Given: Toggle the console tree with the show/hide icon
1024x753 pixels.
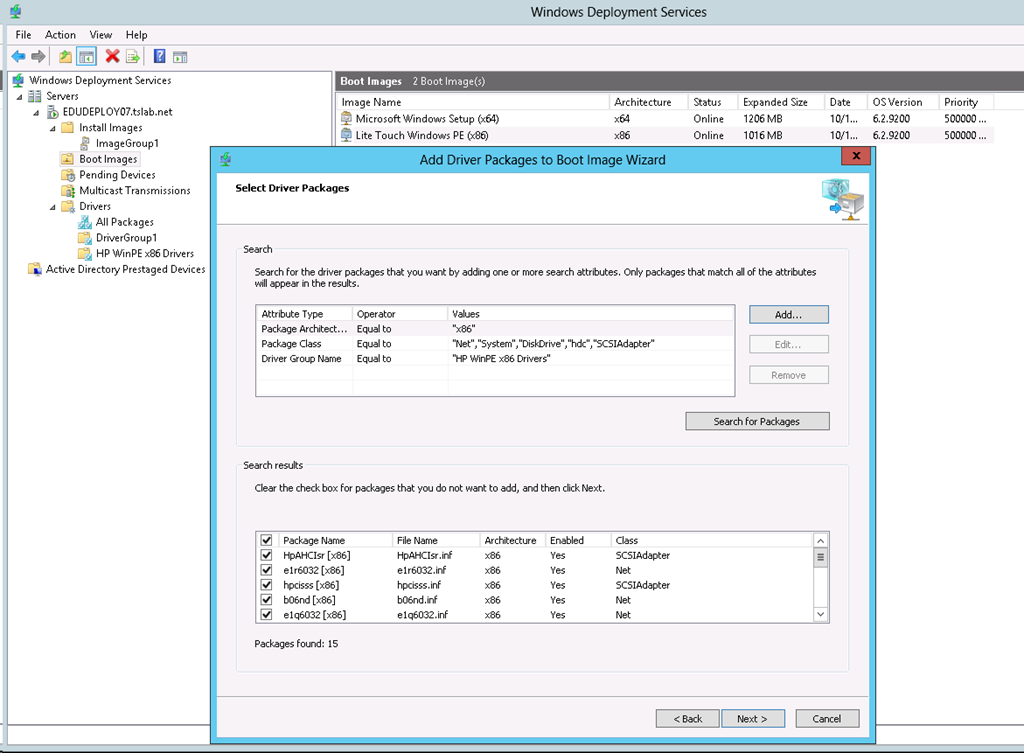Looking at the screenshot, I should [86, 56].
